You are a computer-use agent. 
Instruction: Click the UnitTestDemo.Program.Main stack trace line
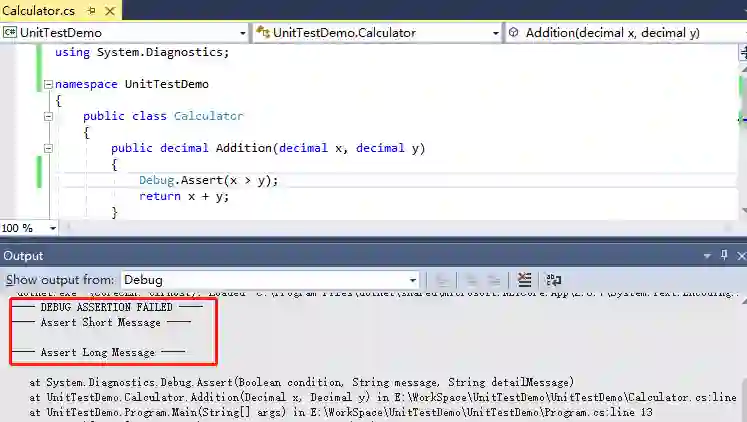coord(341,412)
